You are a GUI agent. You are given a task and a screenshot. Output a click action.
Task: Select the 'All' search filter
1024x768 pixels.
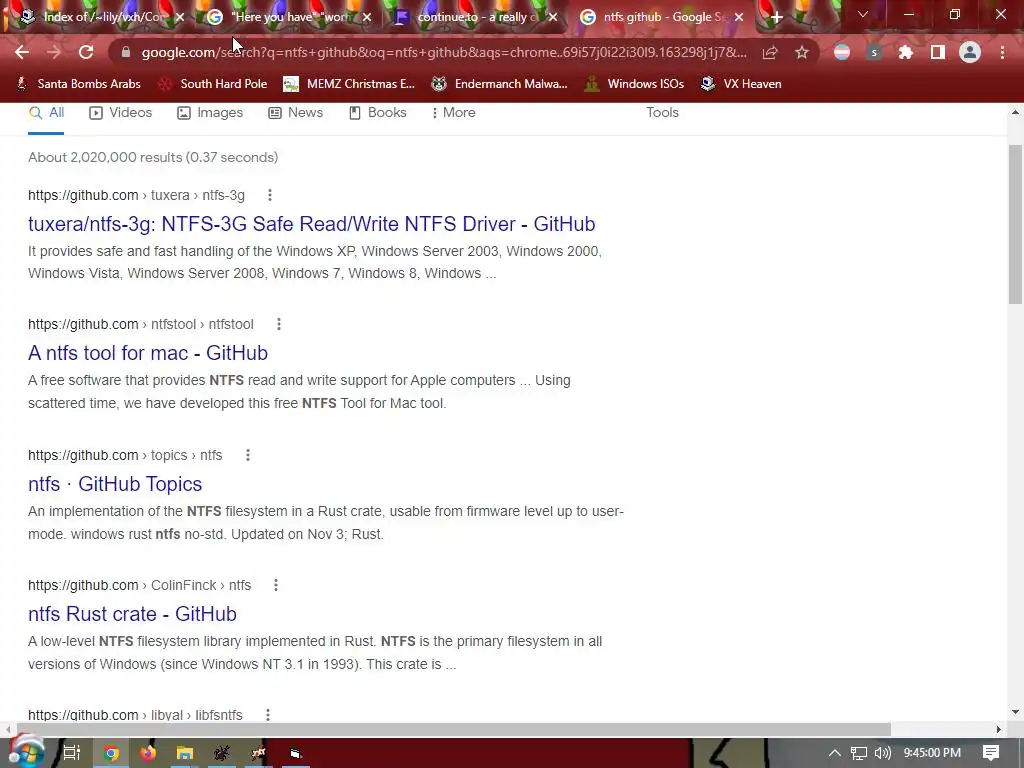click(46, 112)
